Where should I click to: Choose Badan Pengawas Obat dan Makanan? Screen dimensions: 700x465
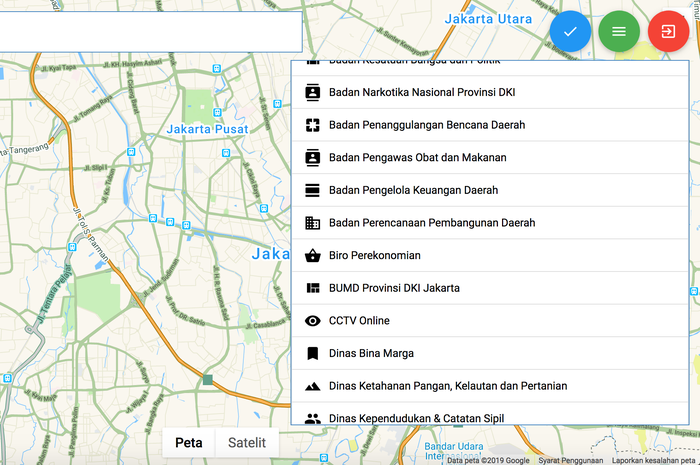click(490, 158)
